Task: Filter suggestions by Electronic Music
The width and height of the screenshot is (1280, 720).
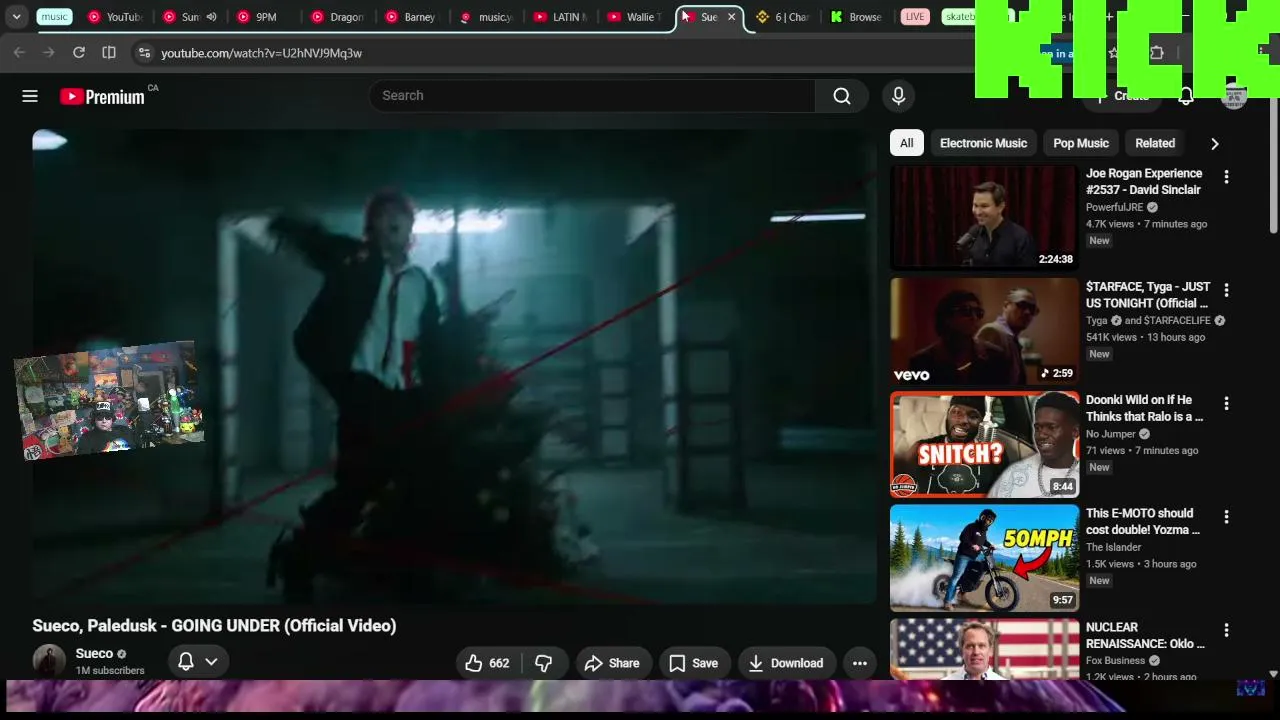Action: (x=983, y=143)
